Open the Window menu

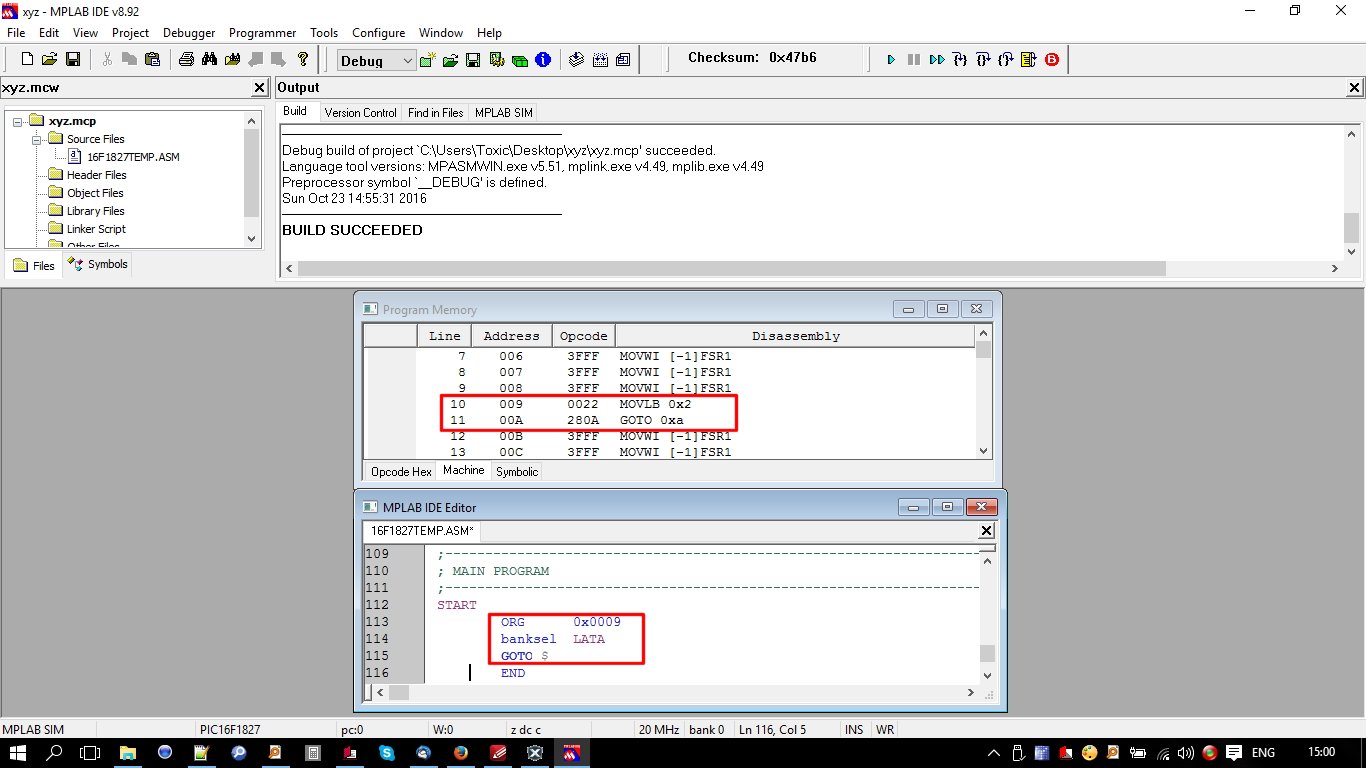click(441, 33)
